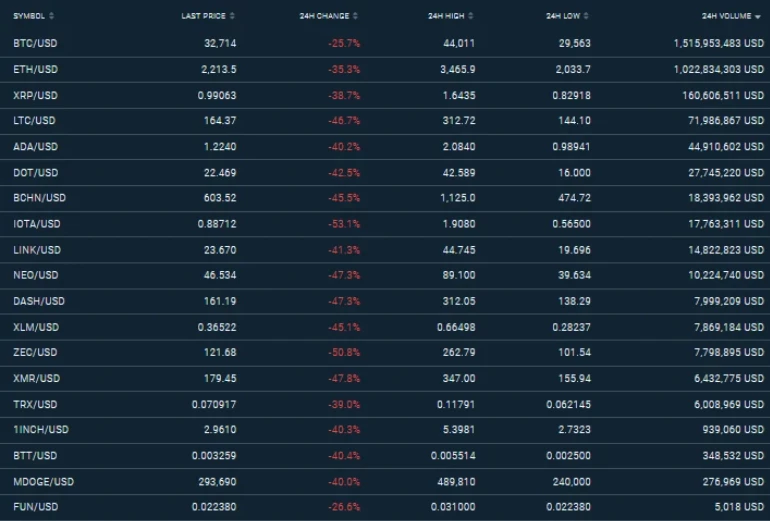The image size is (770, 521).
Task: Click the 24H Low sort icon
Action: click(587, 16)
